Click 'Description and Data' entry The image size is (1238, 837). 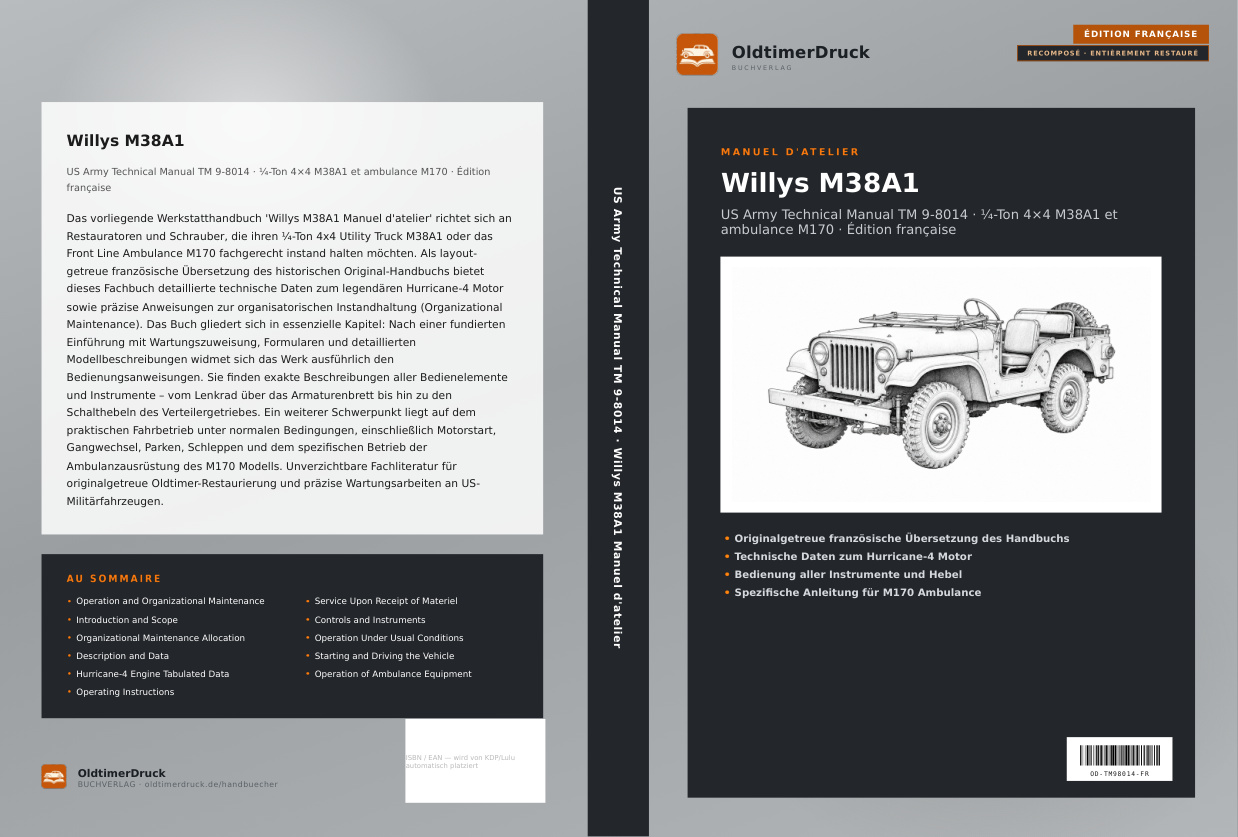point(122,656)
